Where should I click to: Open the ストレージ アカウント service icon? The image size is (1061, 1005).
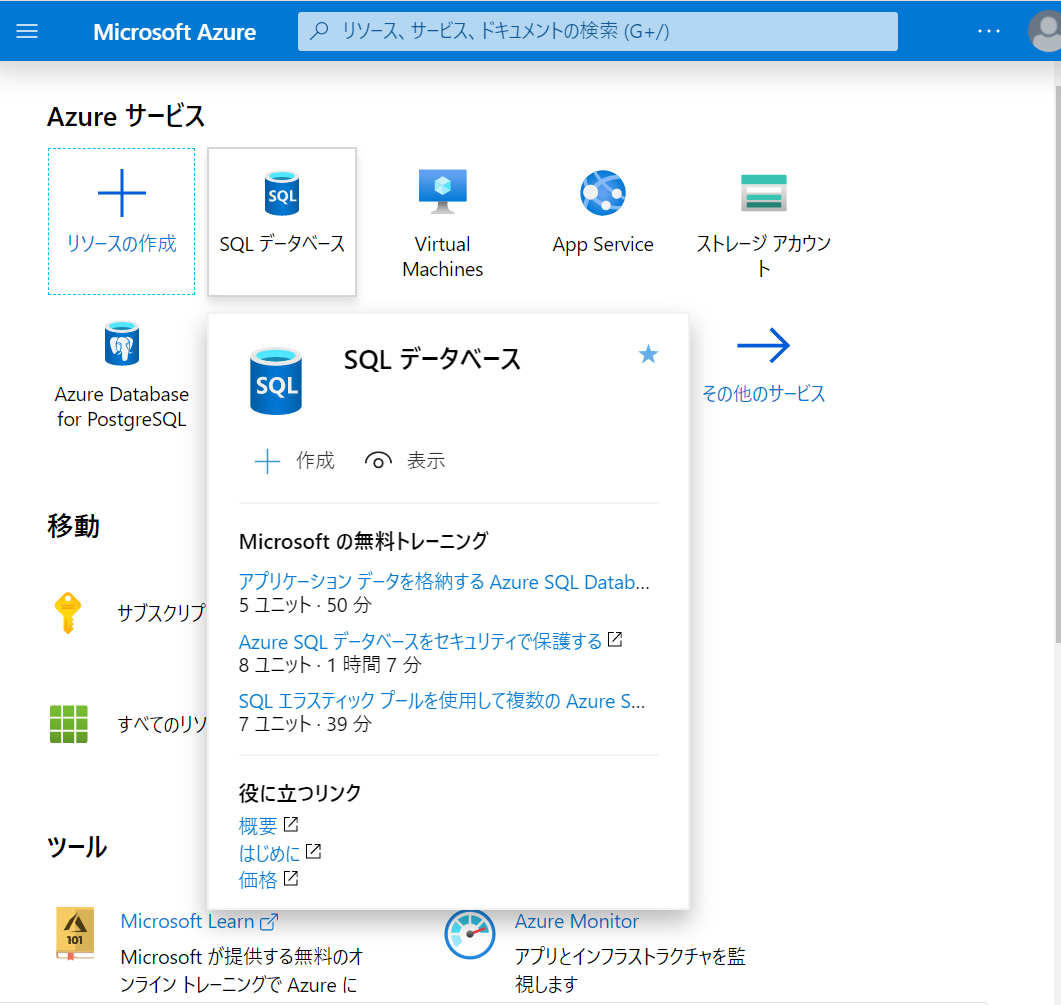[763, 192]
